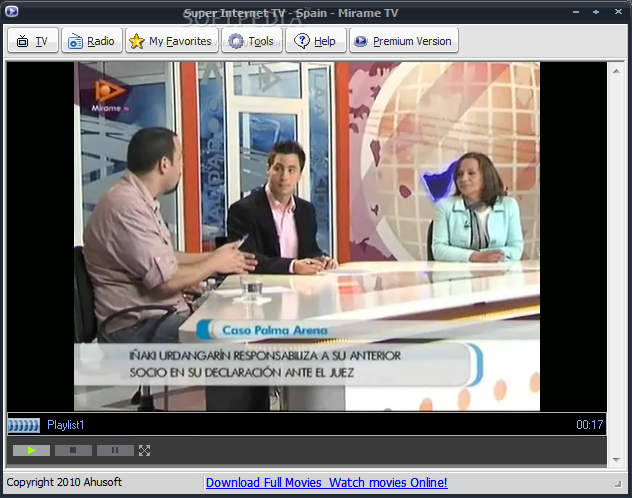Click the Playlist1 label
The width and height of the screenshot is (632, 498).
pos(66,425)
